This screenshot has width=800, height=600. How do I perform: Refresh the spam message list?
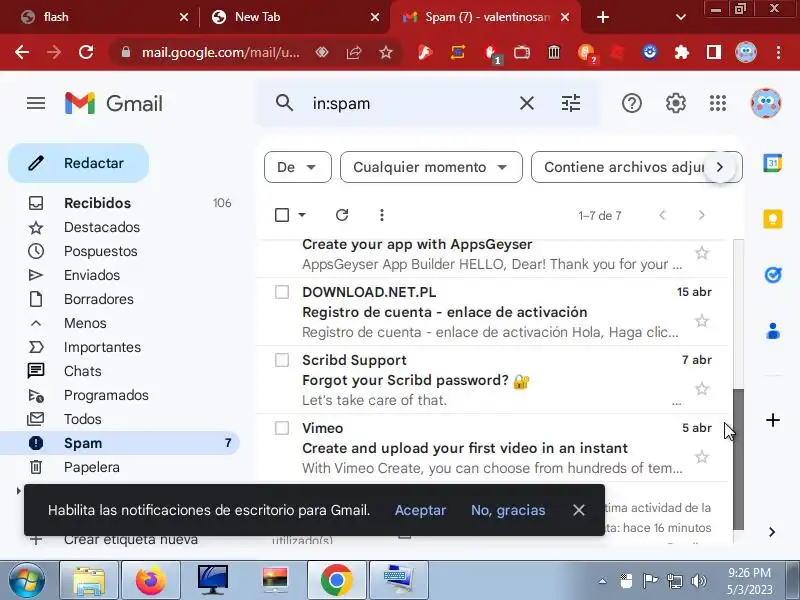342,215
